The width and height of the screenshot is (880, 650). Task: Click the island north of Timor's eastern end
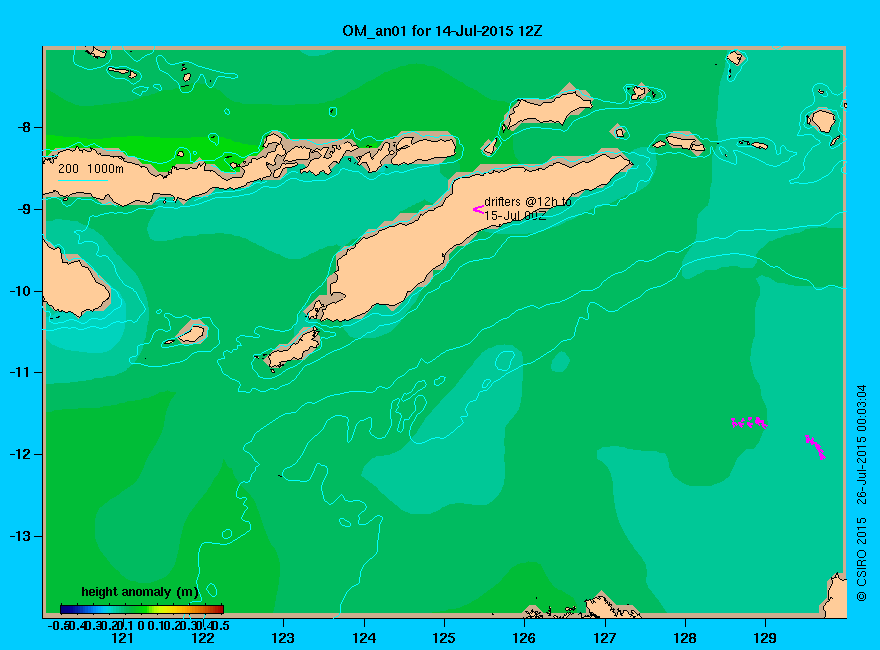point(547,108)
